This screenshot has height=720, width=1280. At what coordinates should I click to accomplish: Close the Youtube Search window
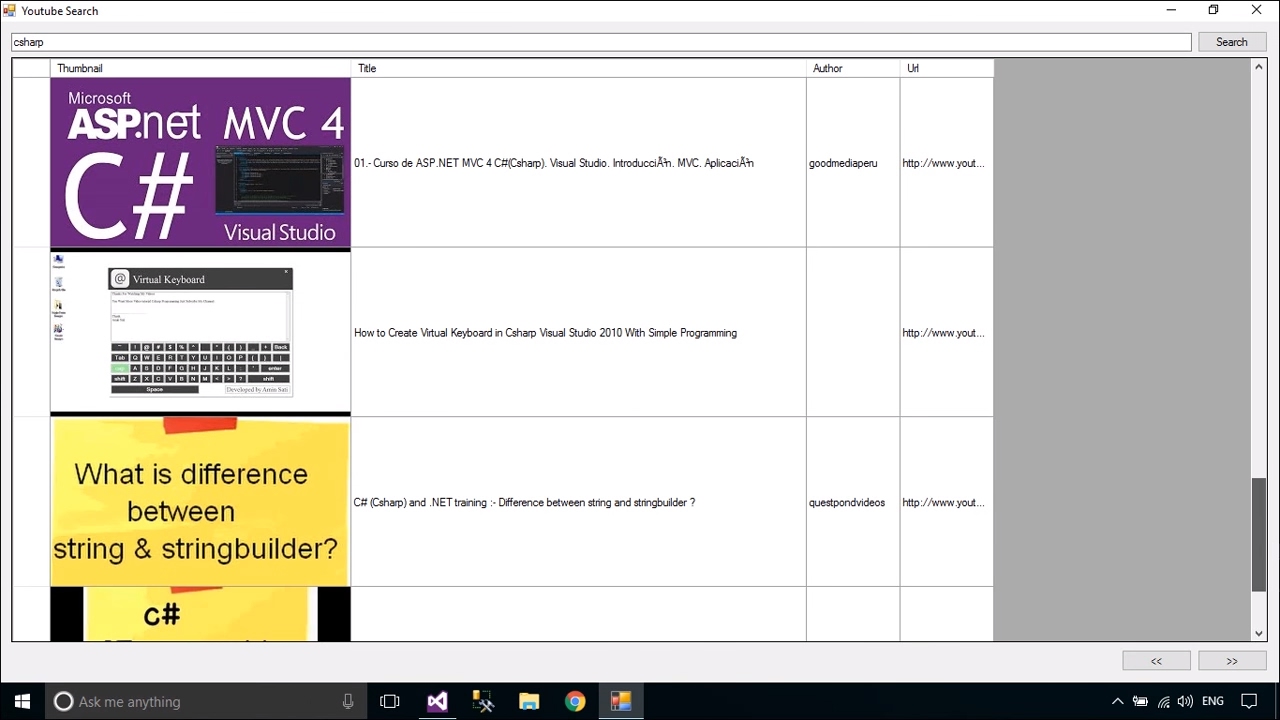(1256, 10)
